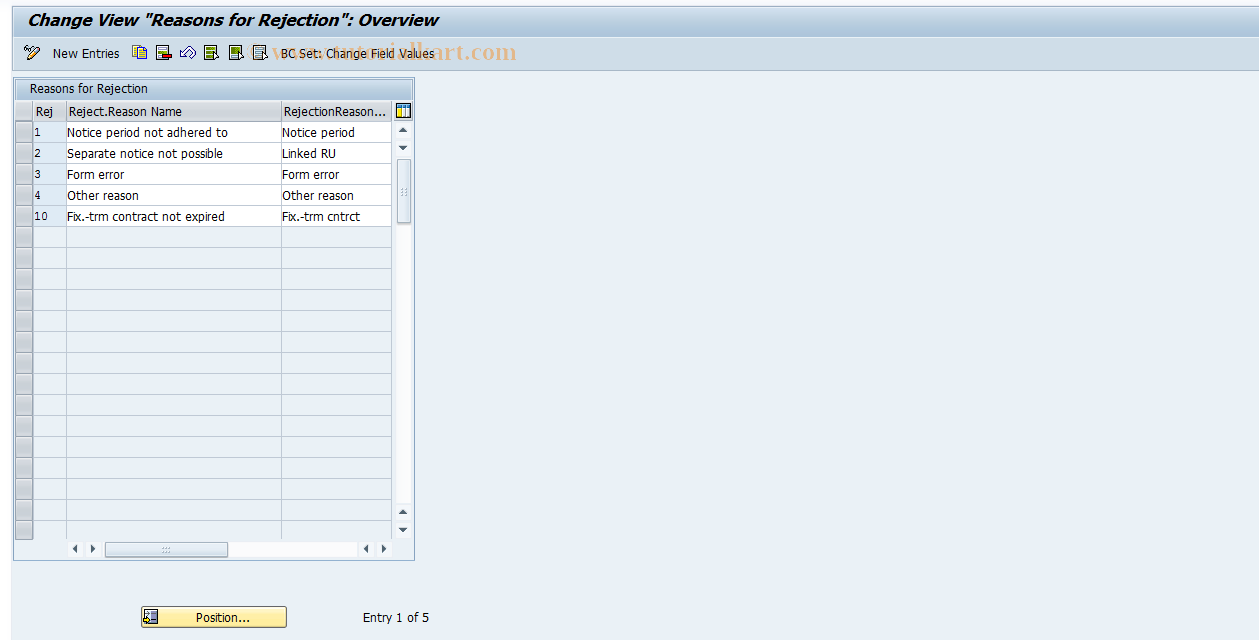1259x640 pixels.
Task: Open the table column settings icon
Action: pyautogui.click(x=403, y=111)
